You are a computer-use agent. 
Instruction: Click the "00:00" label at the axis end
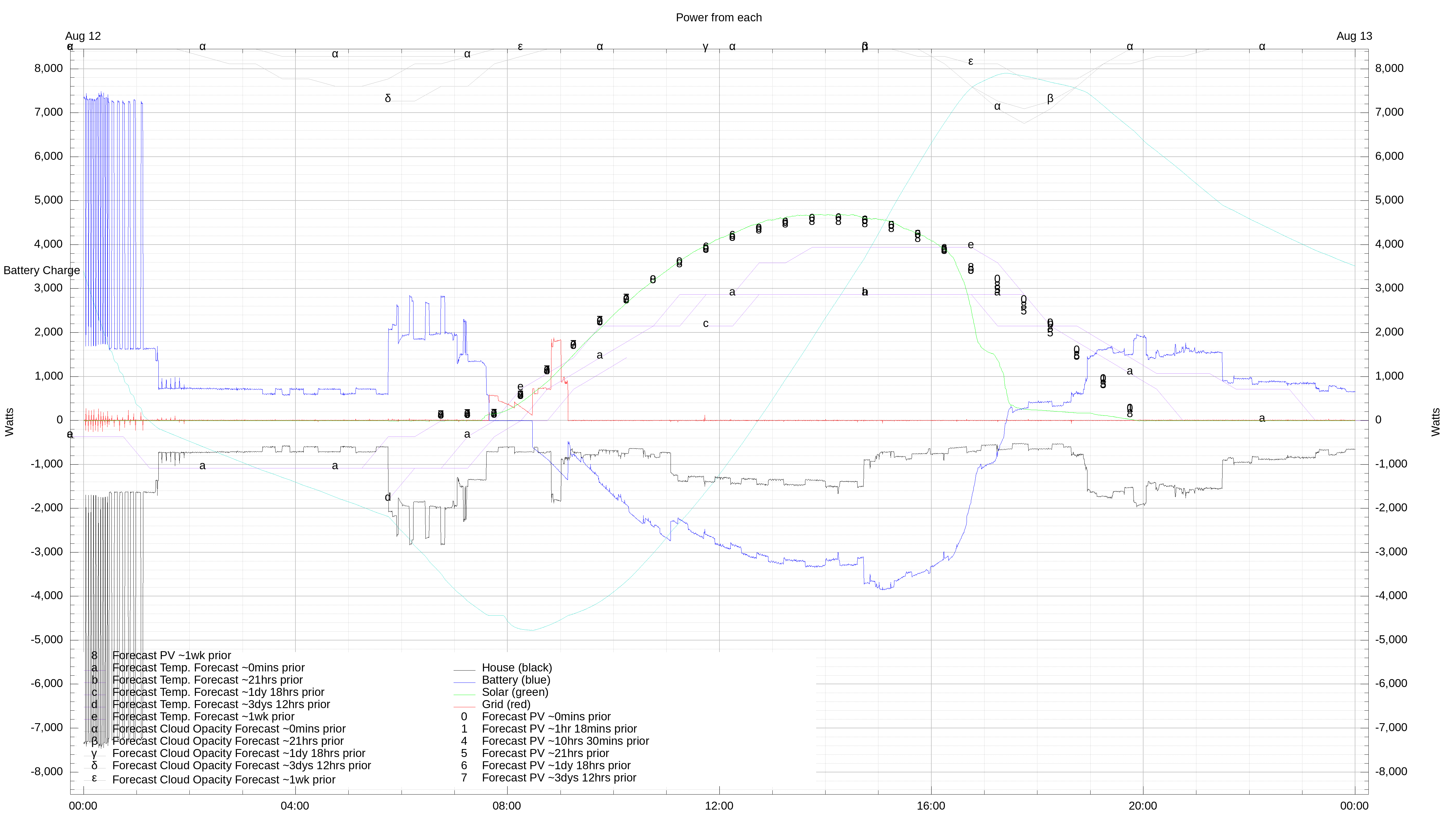(1354, 806)
